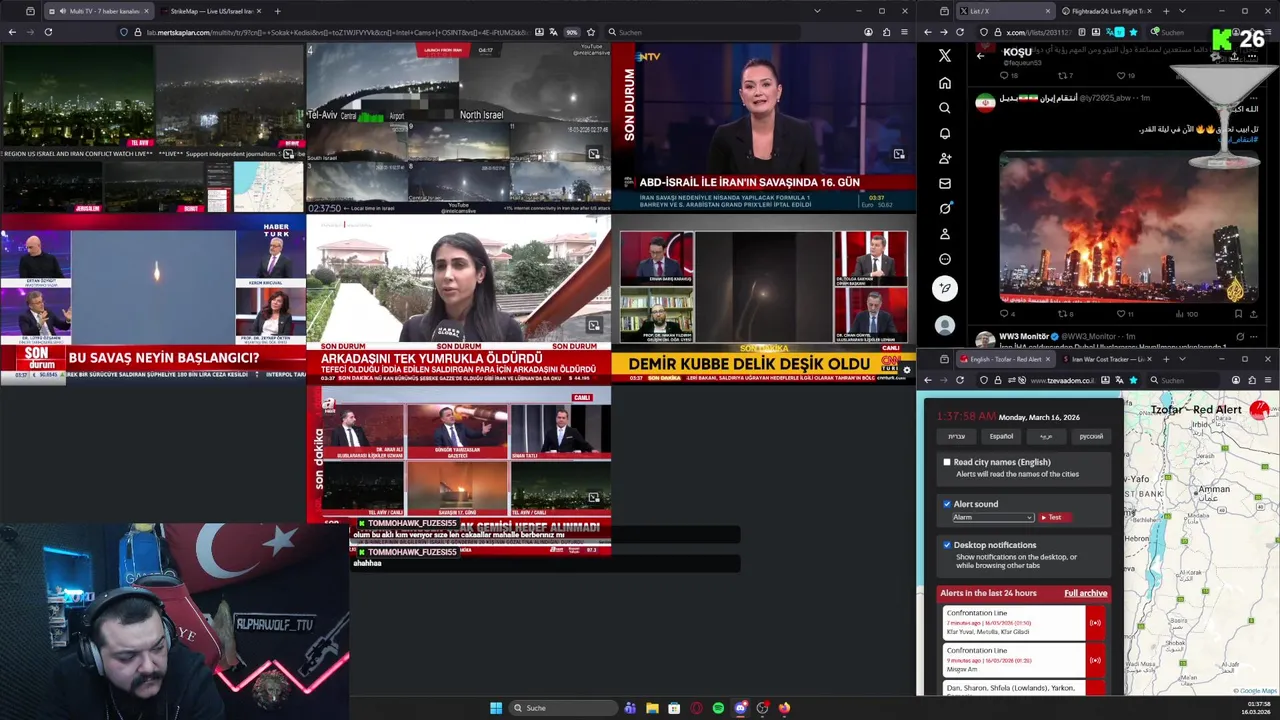Viewport: 1280px width, 720px height.
Task: Trigger siren icon for Kfar Yuval alert
Action: click(1095, 623)
